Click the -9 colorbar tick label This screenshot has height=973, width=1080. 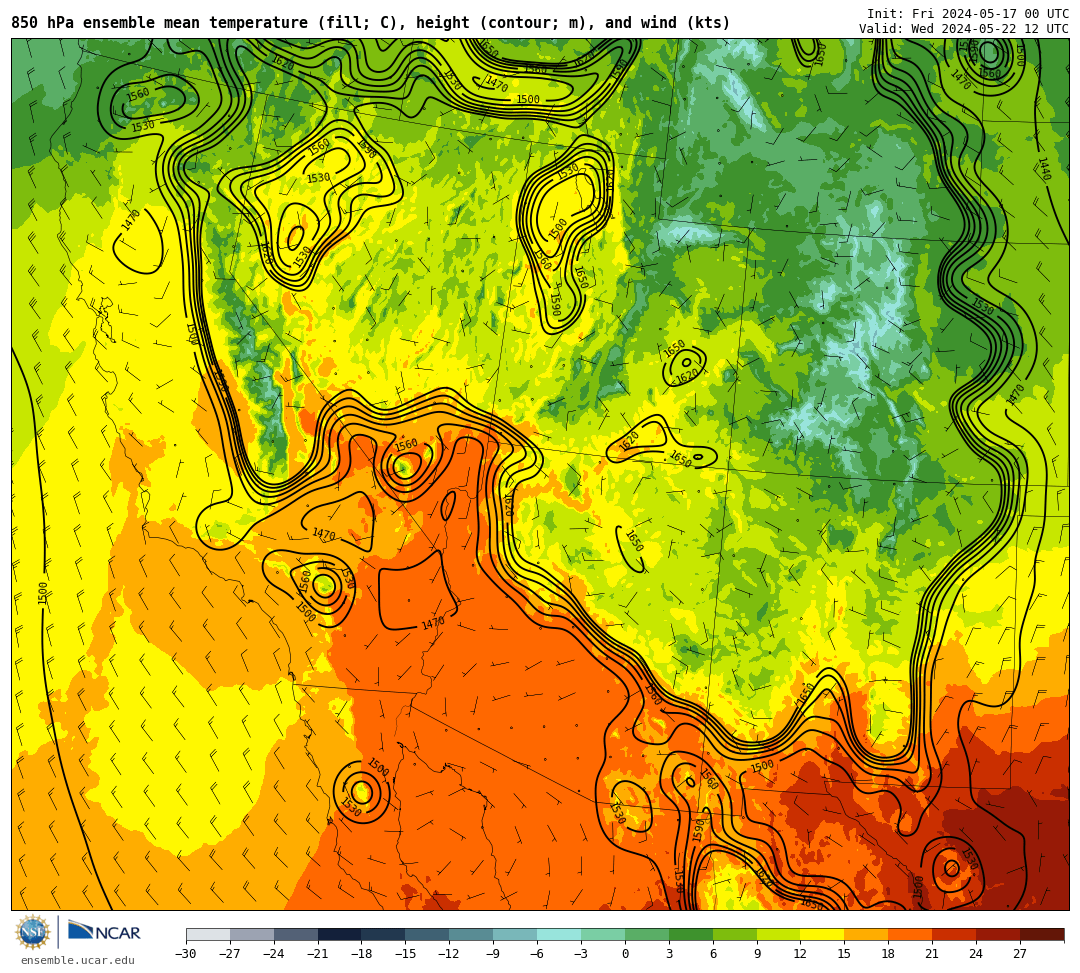[x=493, y=954]
